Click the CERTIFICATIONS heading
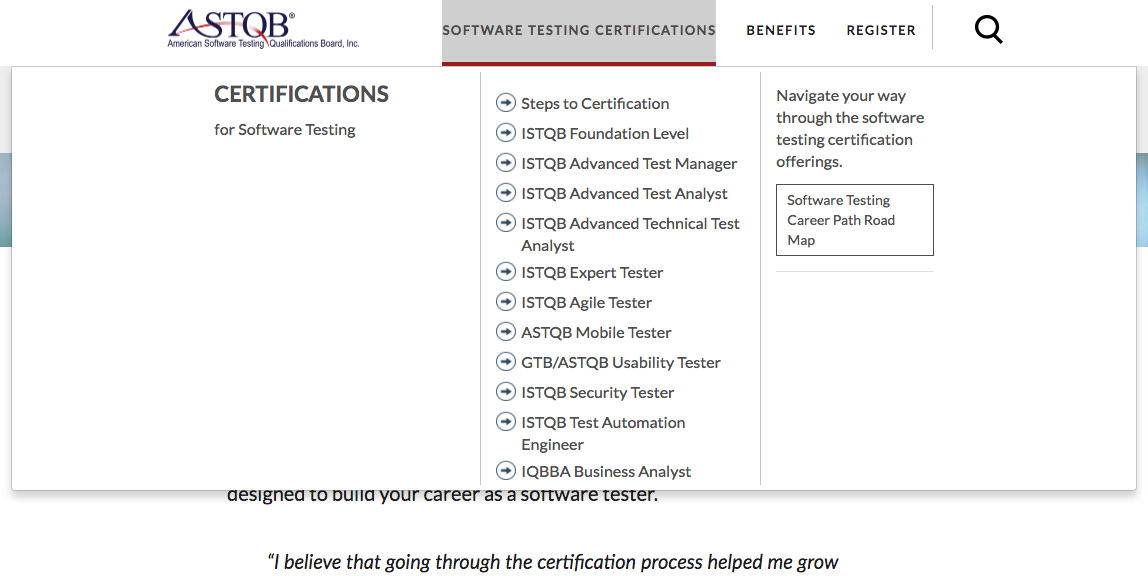 pyautogui.click(x=301, y=94)
